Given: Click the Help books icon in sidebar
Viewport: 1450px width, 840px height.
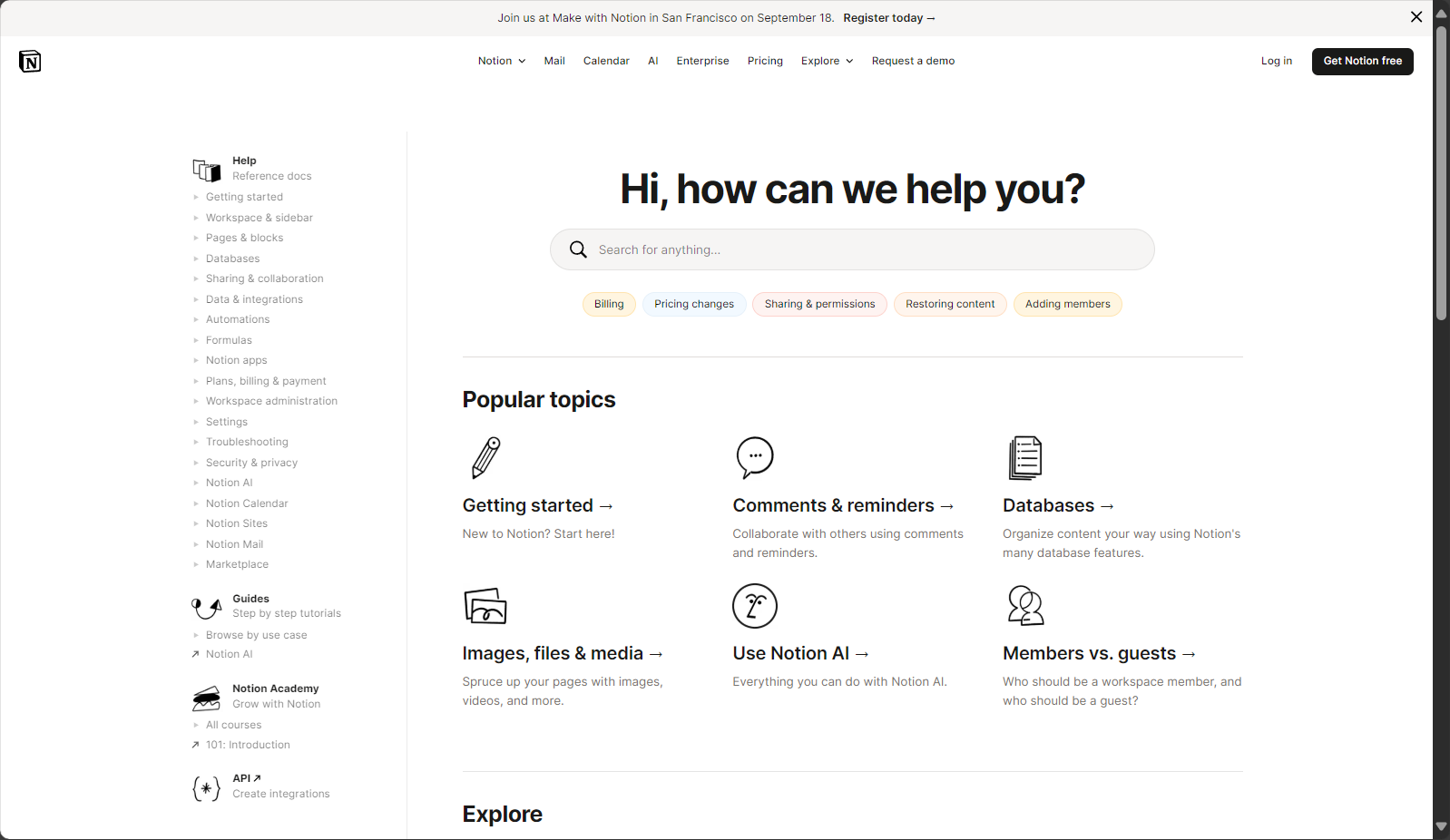Looking at the screenshot, I should pyautogui.click(x=206, y=170).
